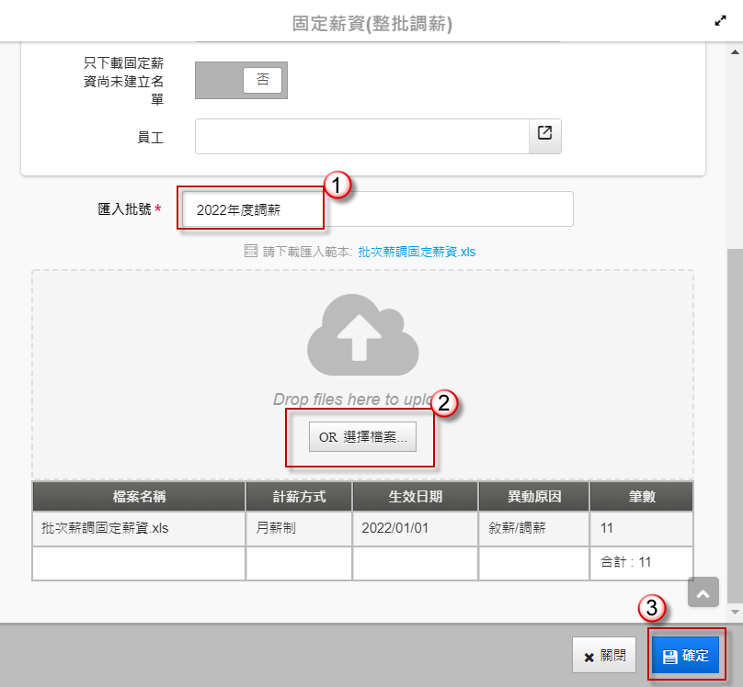Expand the dialog to full screen
This screenshot has height=687, width=743.
[x=720, y=21]
